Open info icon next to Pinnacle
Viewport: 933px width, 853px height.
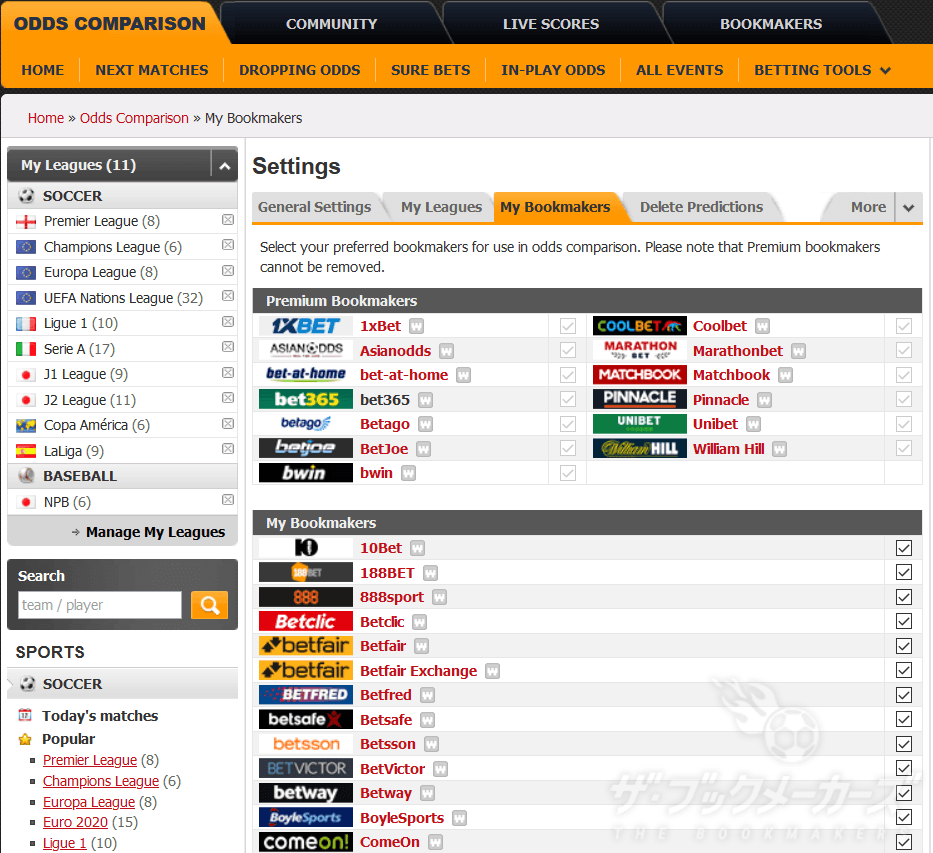pos(765,400)
